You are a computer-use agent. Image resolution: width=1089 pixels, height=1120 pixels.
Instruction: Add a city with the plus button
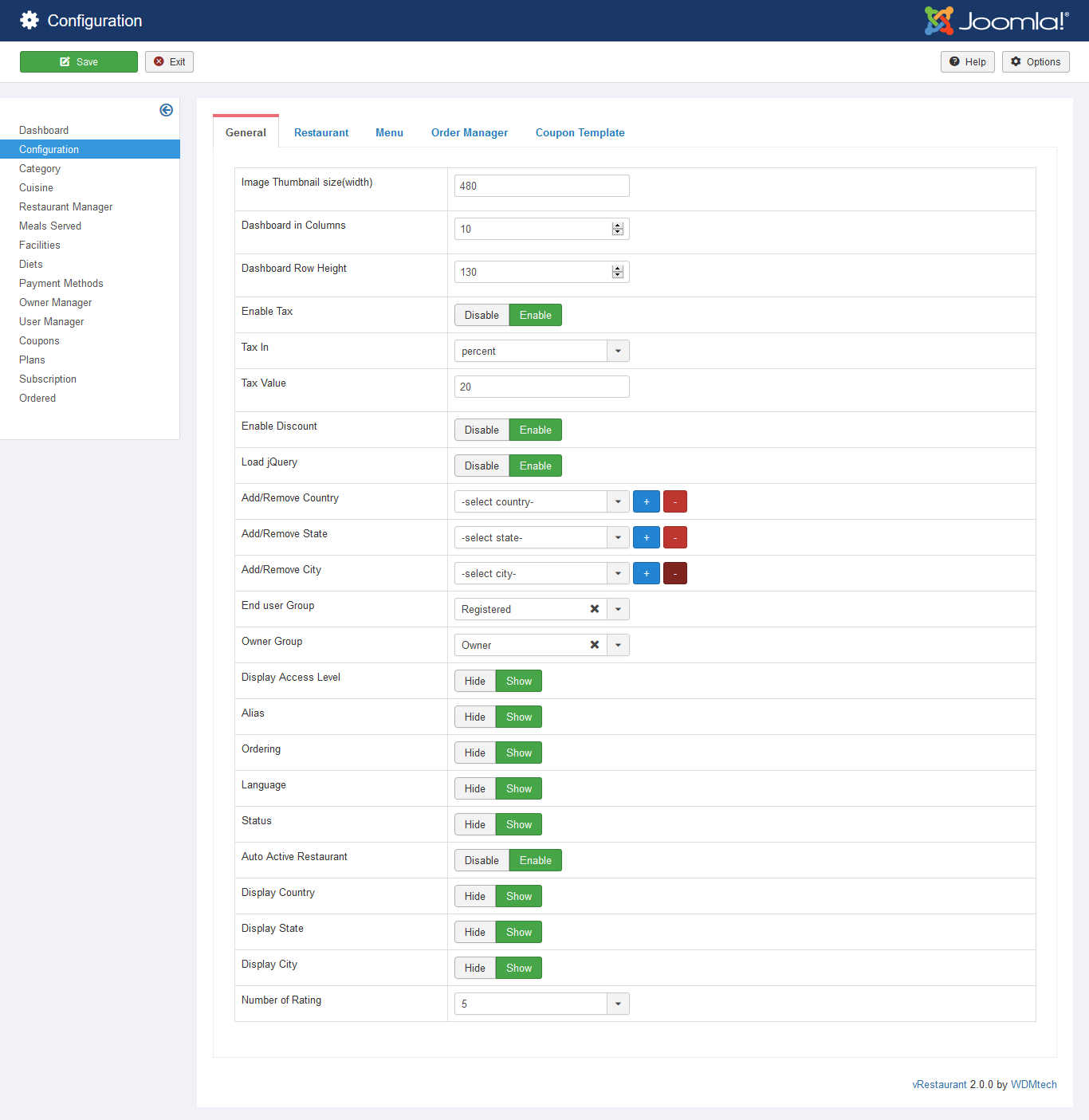[x=646, y=573]
